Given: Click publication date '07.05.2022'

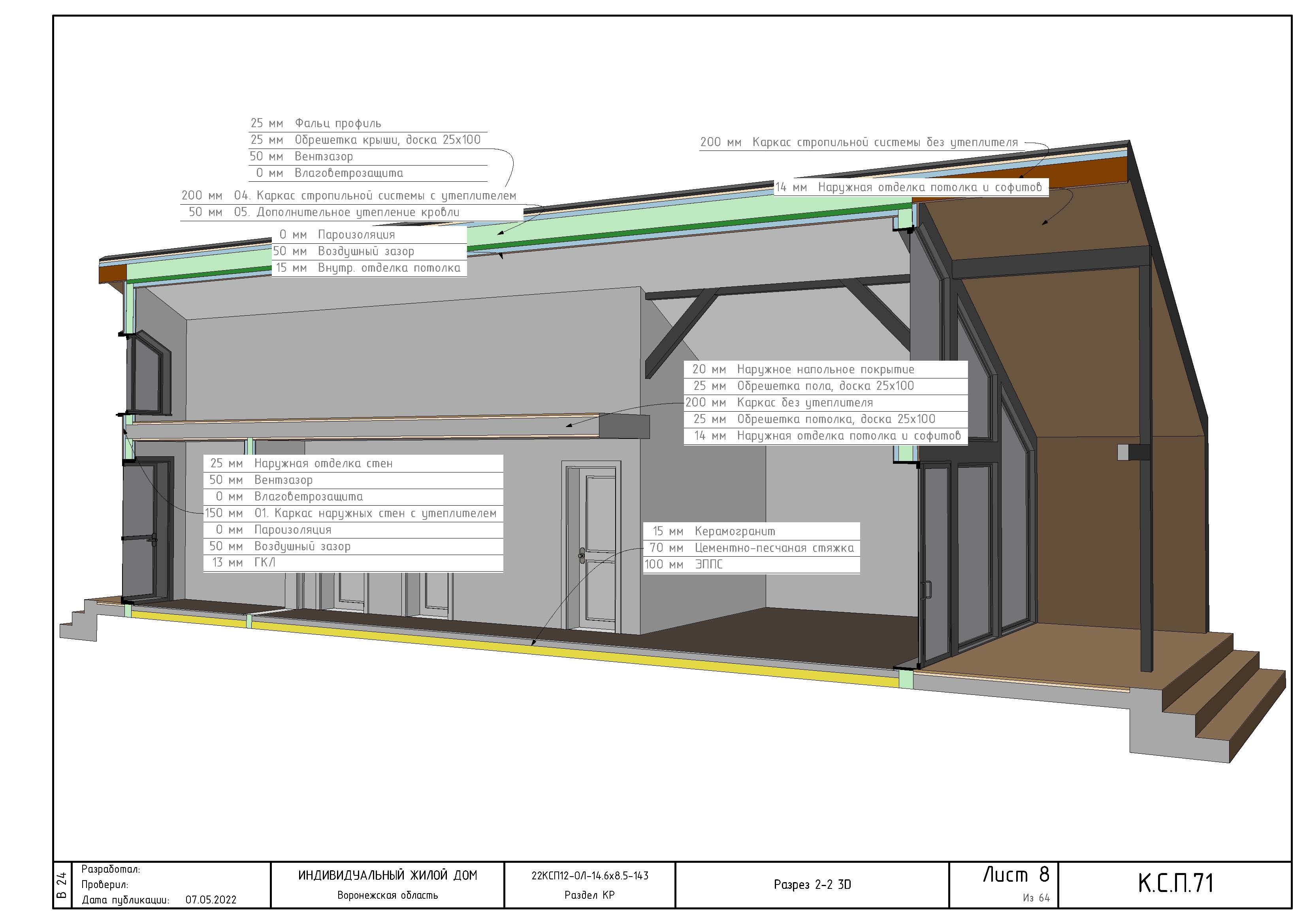Looking at the screenshot, I should (x=211, y=900).
